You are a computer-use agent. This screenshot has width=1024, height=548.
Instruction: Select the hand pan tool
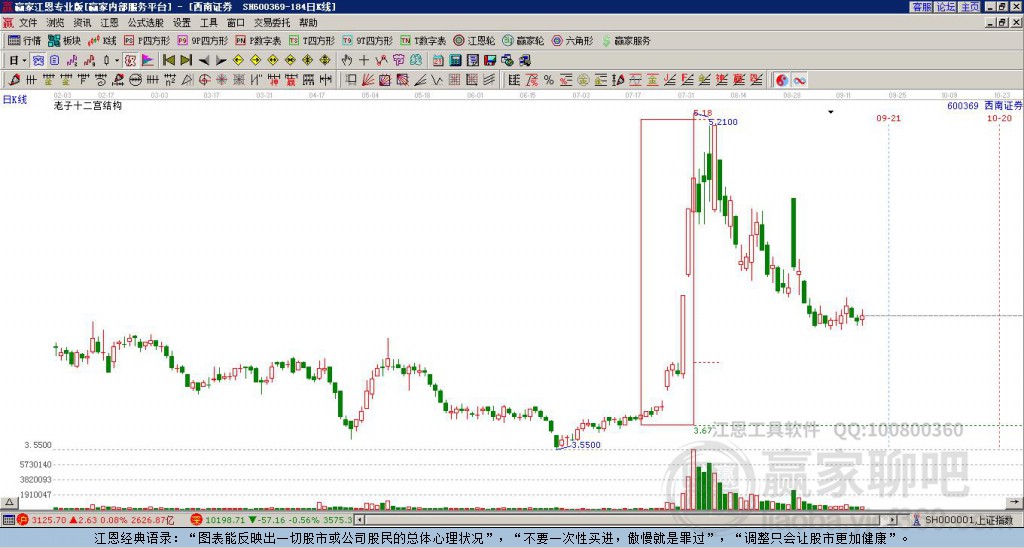tap(346, 60)
